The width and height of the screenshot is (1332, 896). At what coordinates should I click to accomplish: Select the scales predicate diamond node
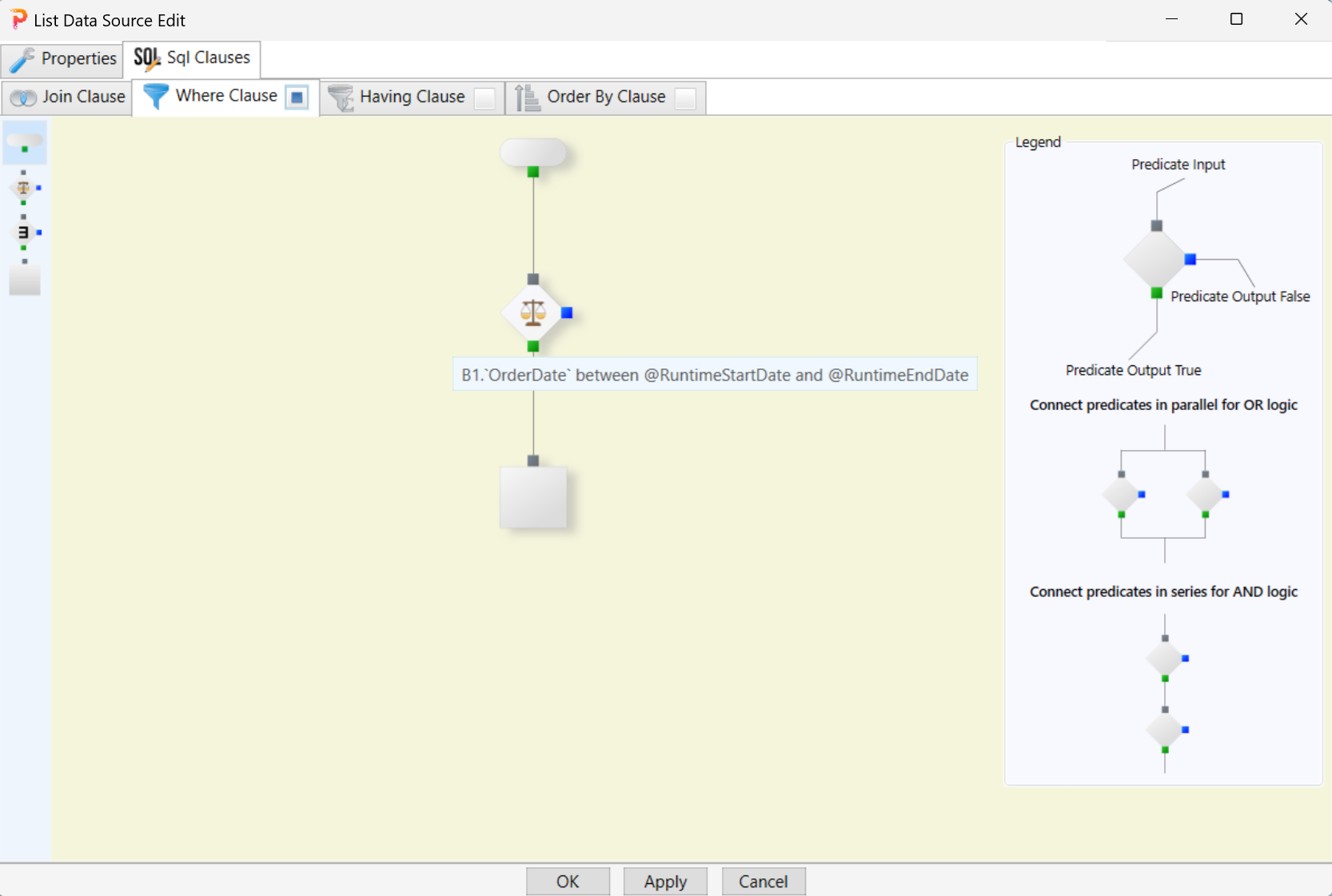click(533, 313)
